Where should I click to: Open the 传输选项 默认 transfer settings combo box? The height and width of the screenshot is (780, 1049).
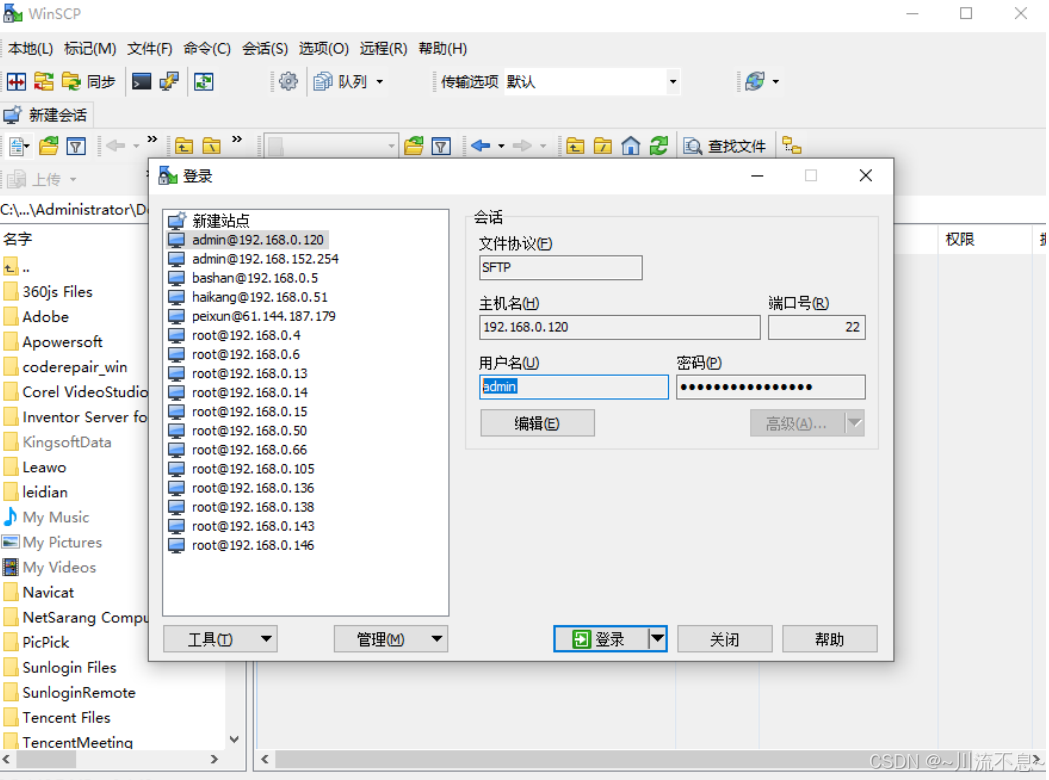click(x=591, y=82)
